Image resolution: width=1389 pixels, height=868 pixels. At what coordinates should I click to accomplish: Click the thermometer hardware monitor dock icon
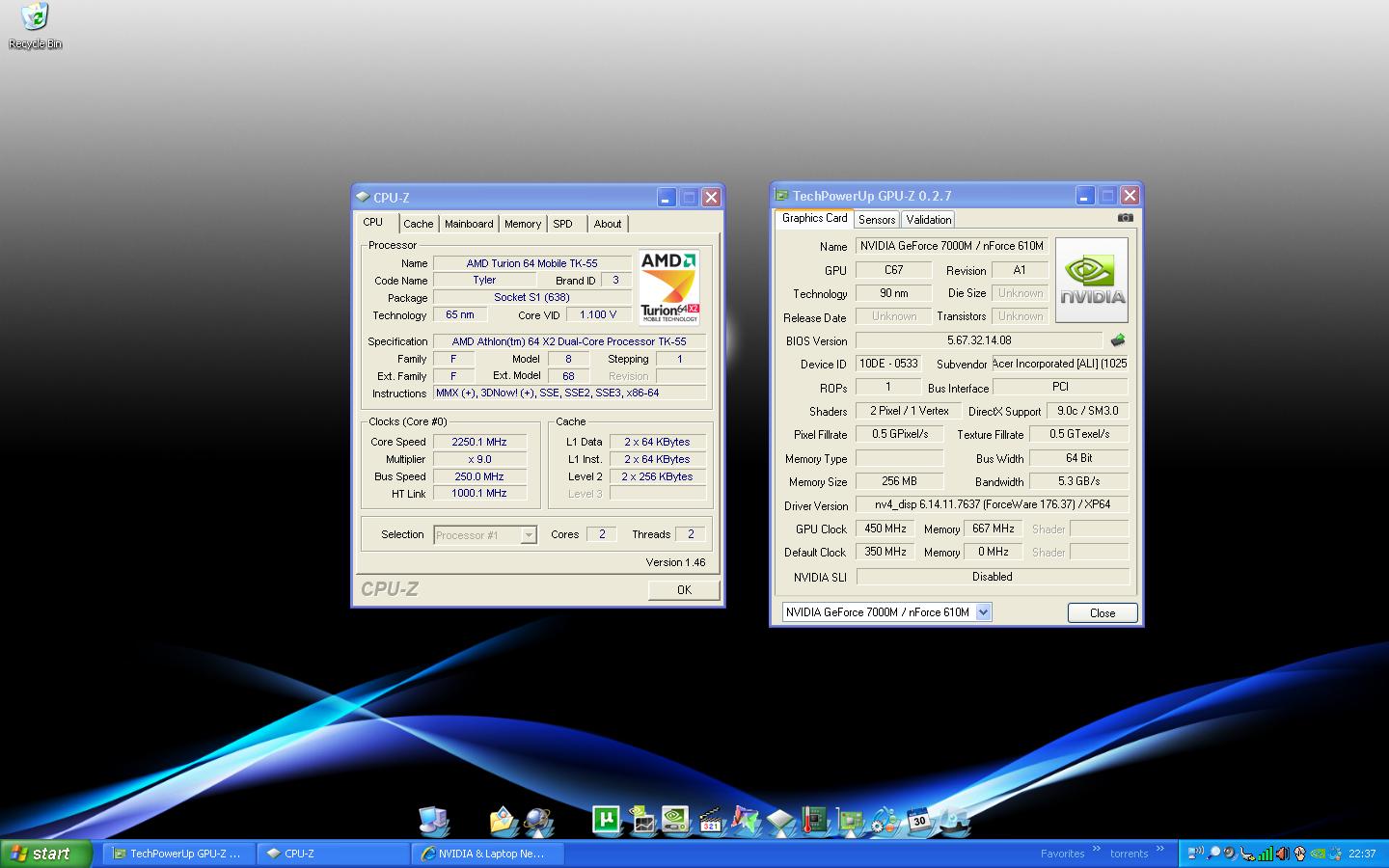(815, 821)
